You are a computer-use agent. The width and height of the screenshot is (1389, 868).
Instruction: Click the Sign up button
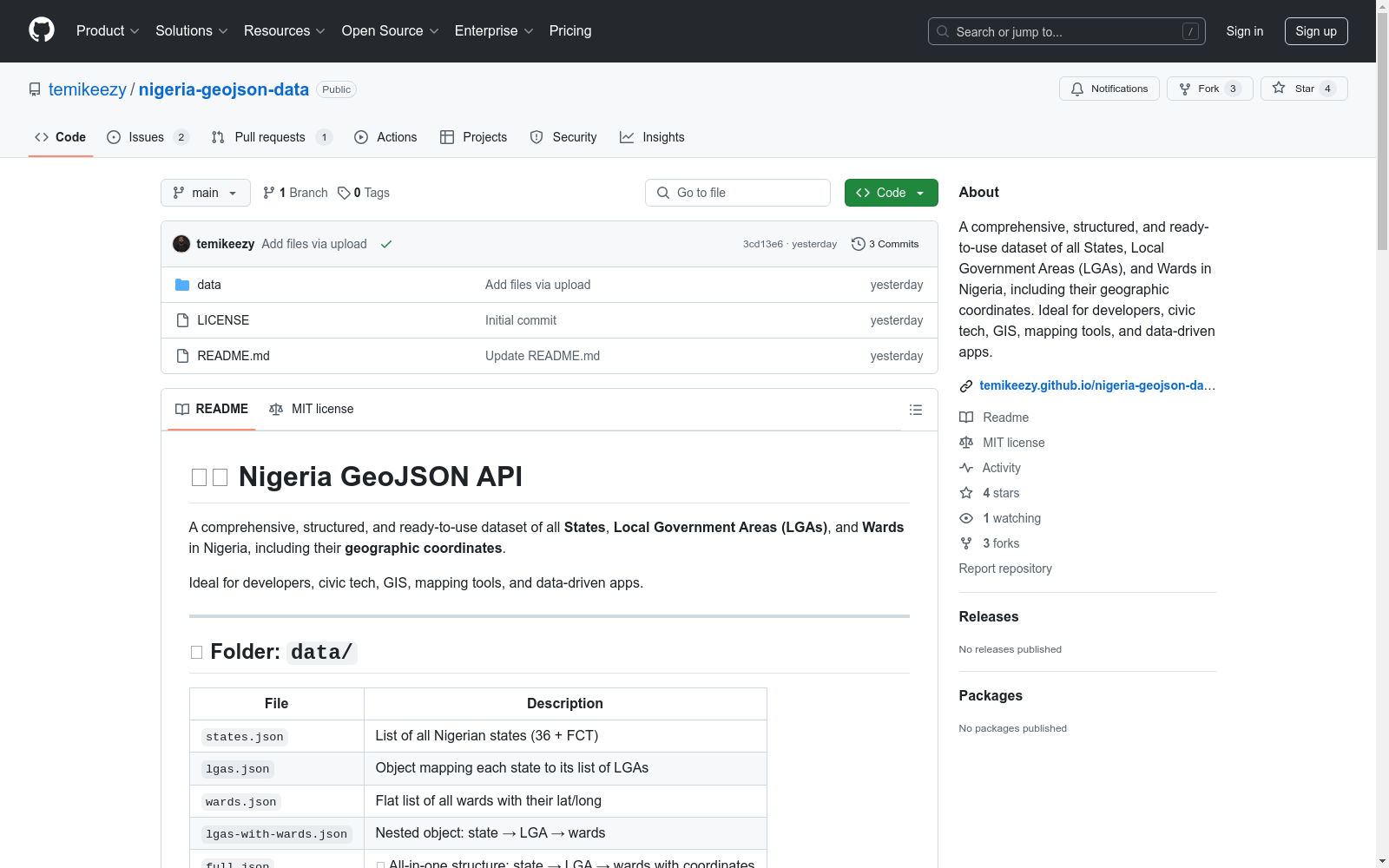pos(1316,31)
